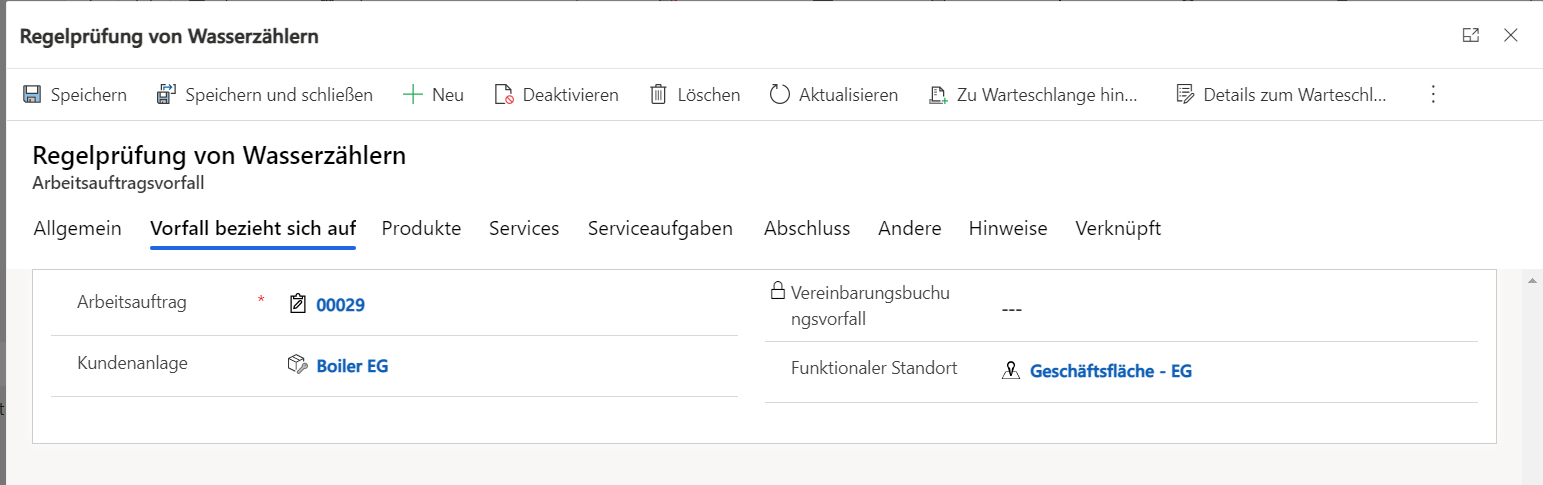Open the Produkte tab

421,229
